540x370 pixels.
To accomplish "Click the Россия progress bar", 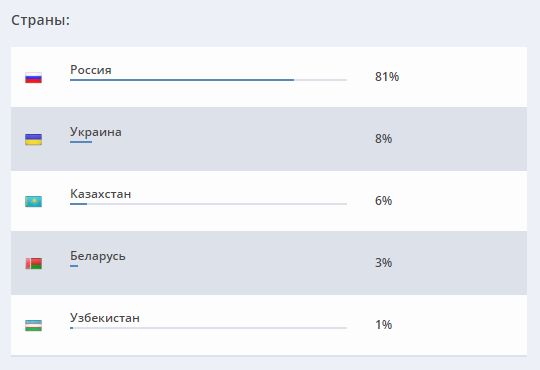I will click(x=208, y=80).
